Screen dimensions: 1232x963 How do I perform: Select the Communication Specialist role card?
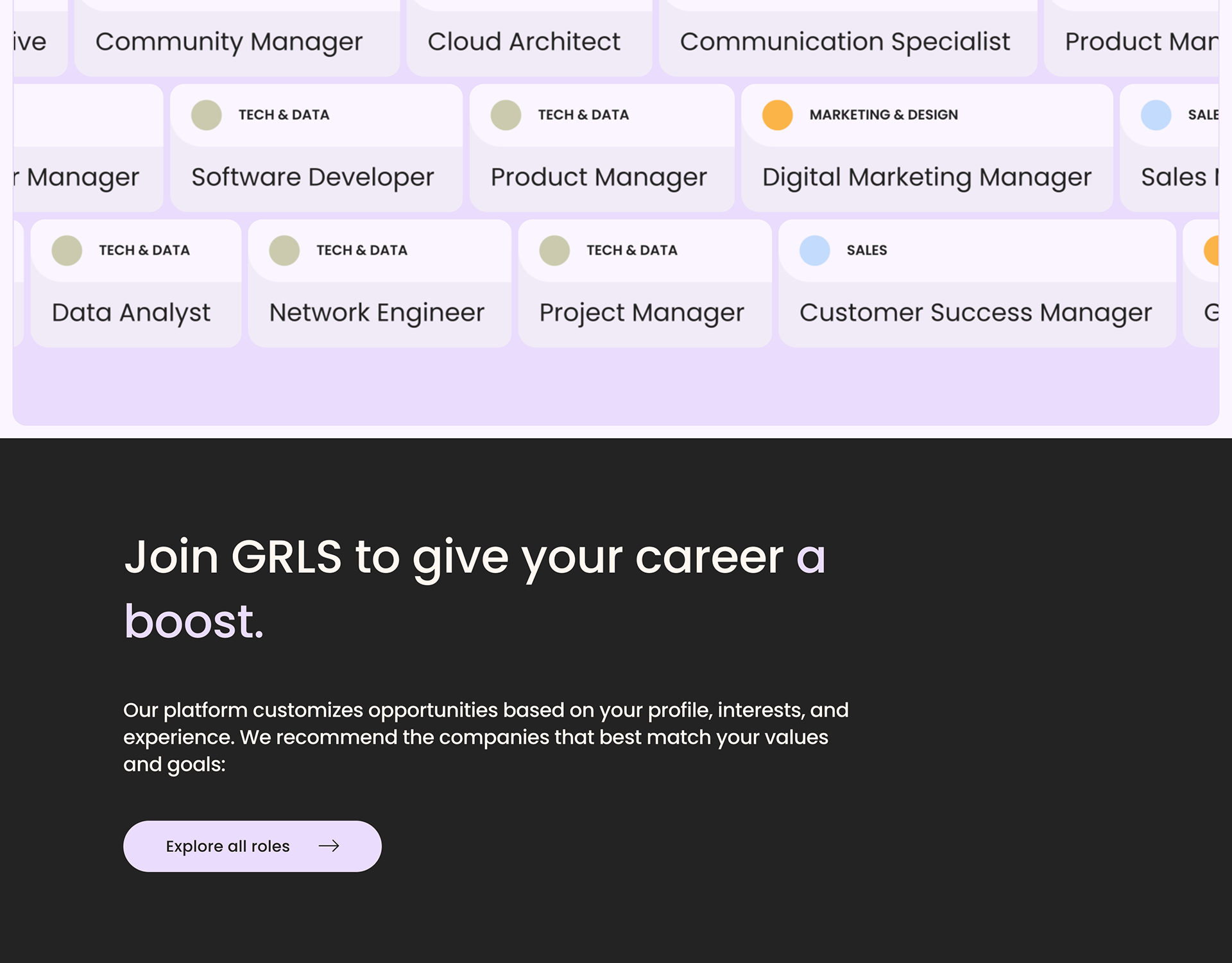tap(844, 42)
